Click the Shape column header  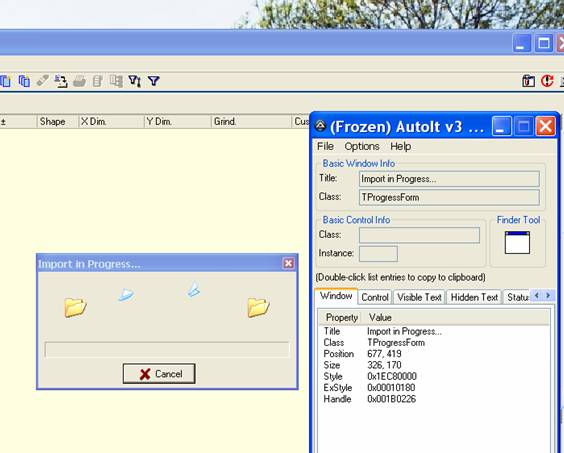[58, 122]
